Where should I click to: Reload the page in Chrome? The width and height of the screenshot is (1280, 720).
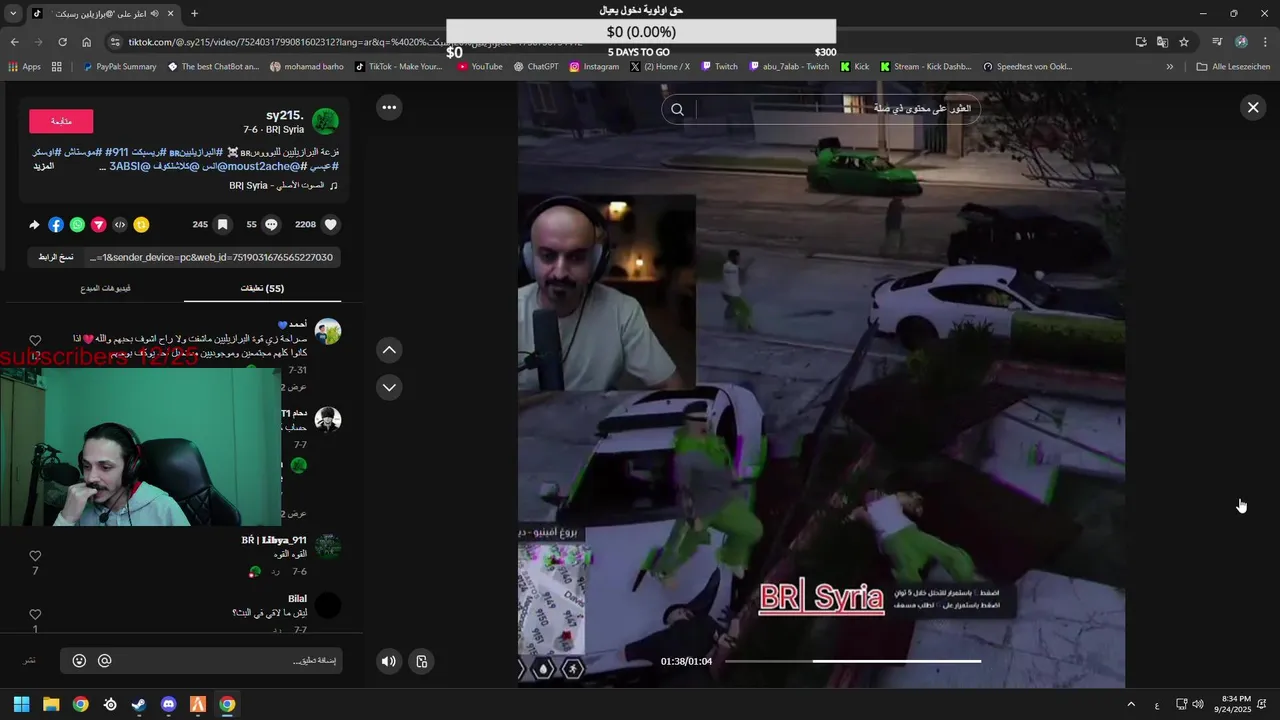click(62, 42)
